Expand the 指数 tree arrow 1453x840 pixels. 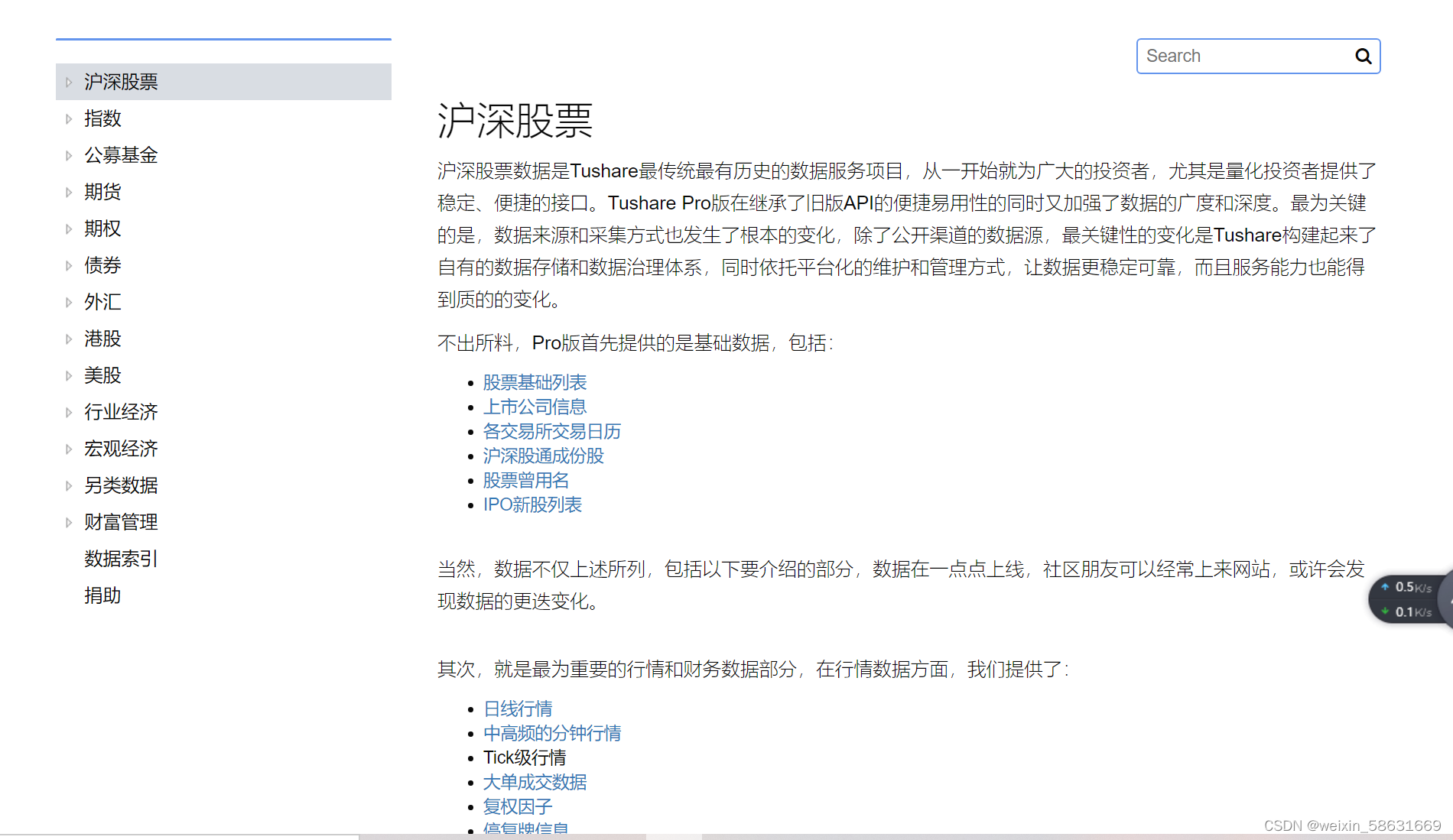[69, 118]
